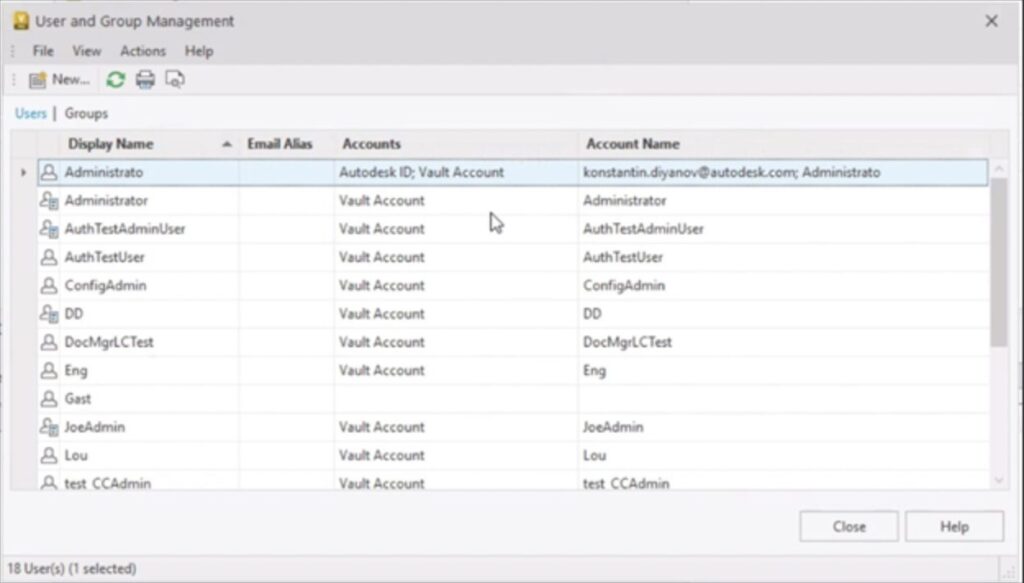The image size is (1024, 583).
Task: Click the Account Name column header
Action: (x=632, y=144)
